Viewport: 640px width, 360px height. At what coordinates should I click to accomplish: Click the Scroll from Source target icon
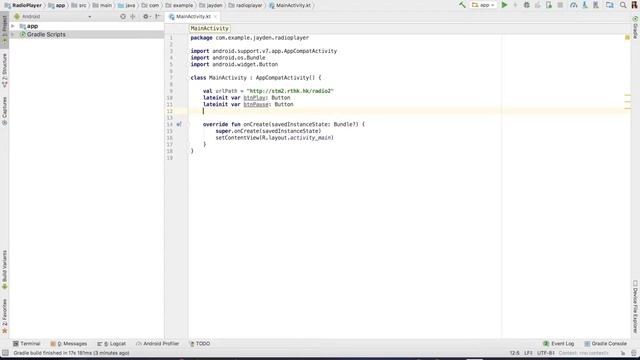123,16
